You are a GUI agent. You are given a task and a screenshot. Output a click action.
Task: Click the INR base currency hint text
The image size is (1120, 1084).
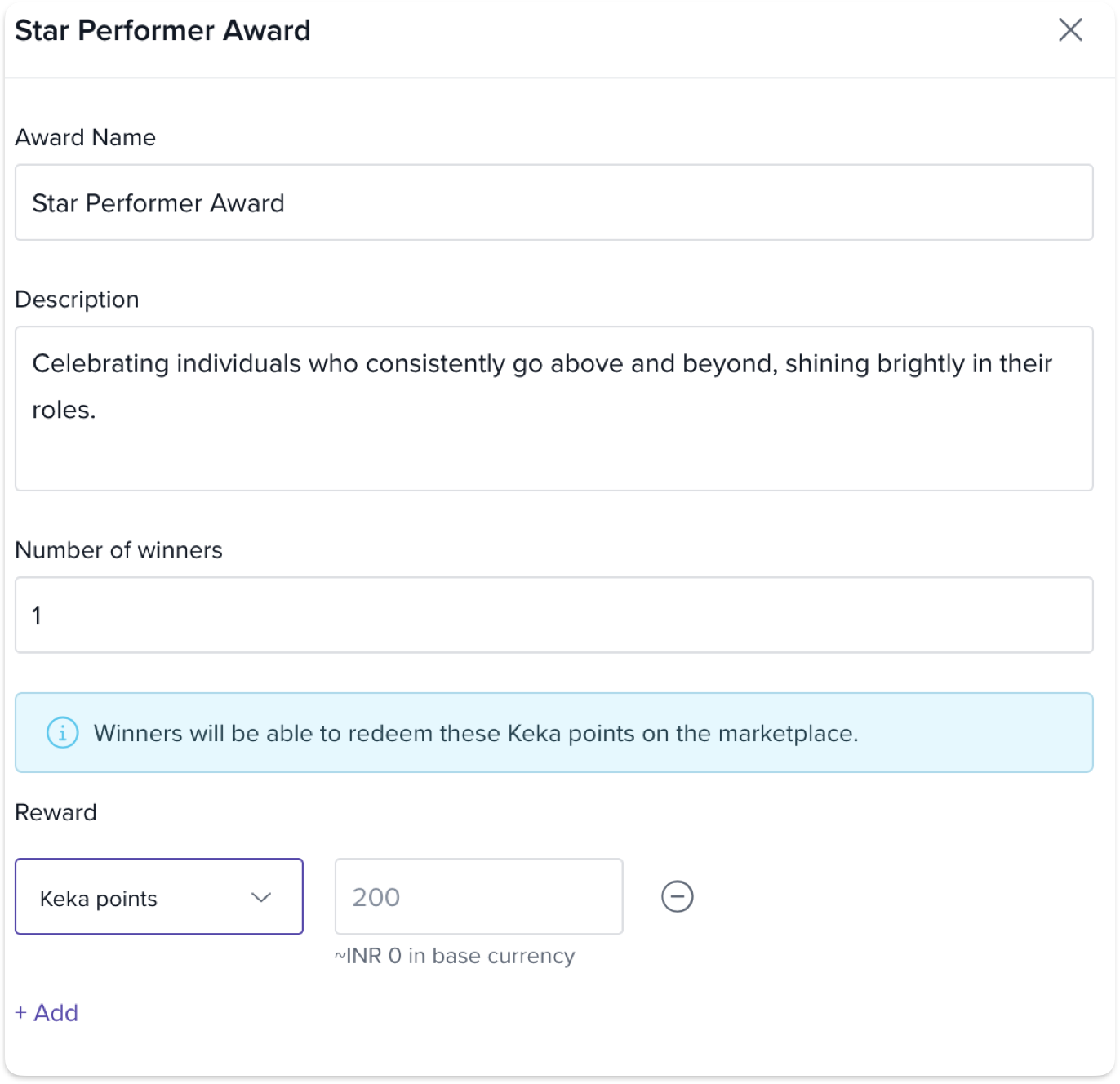click(x=455, y=956)
